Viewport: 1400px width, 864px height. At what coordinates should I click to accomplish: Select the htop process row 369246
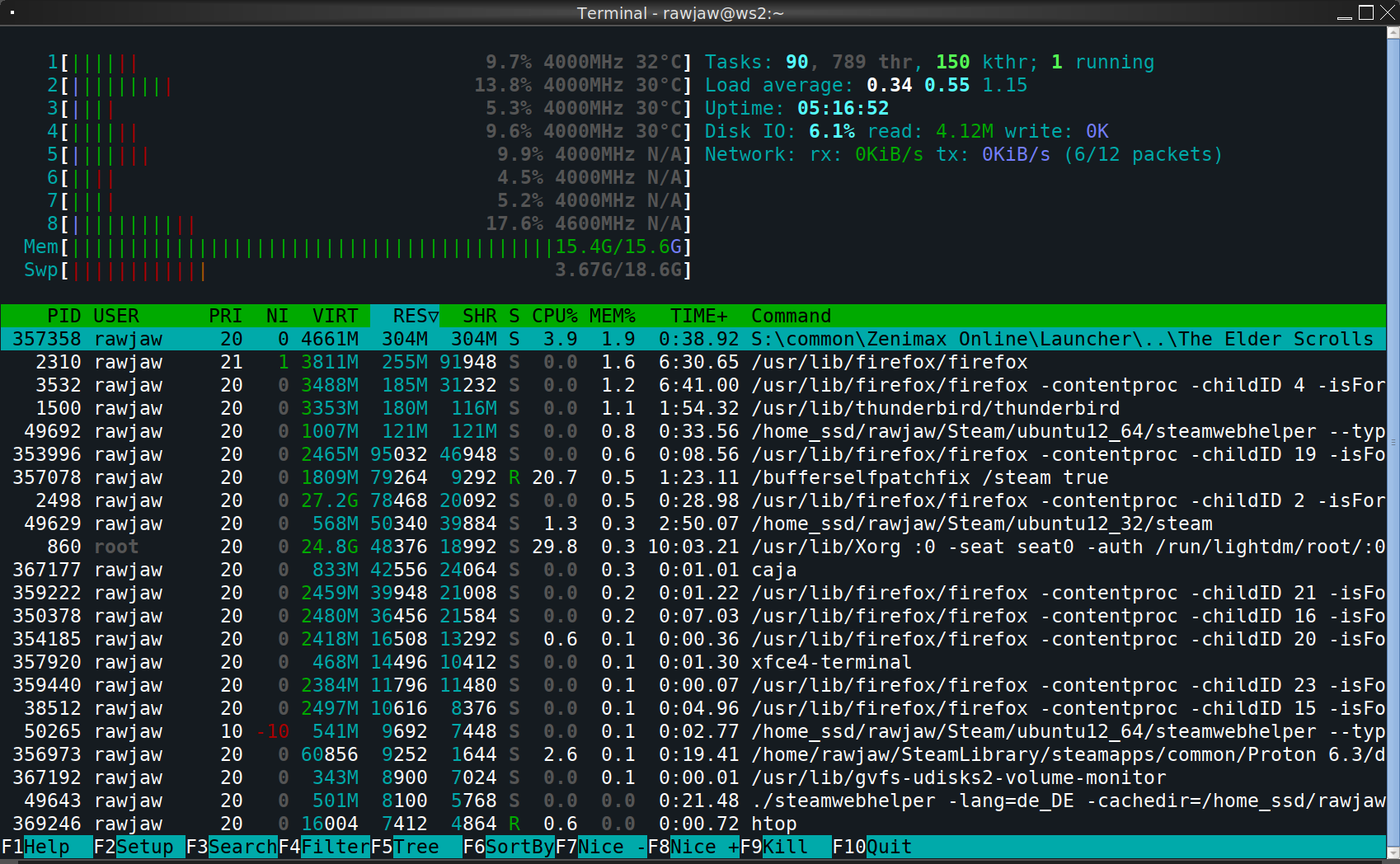[x=693, y=824]
